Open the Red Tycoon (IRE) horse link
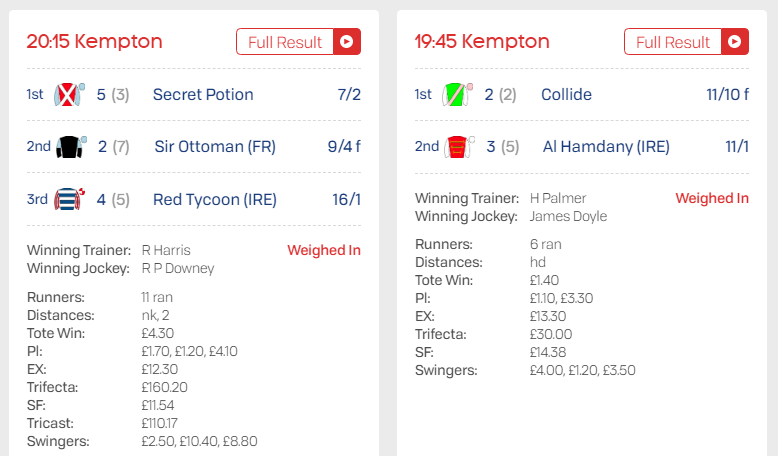The image size is (778, 456). pos(215,199)
